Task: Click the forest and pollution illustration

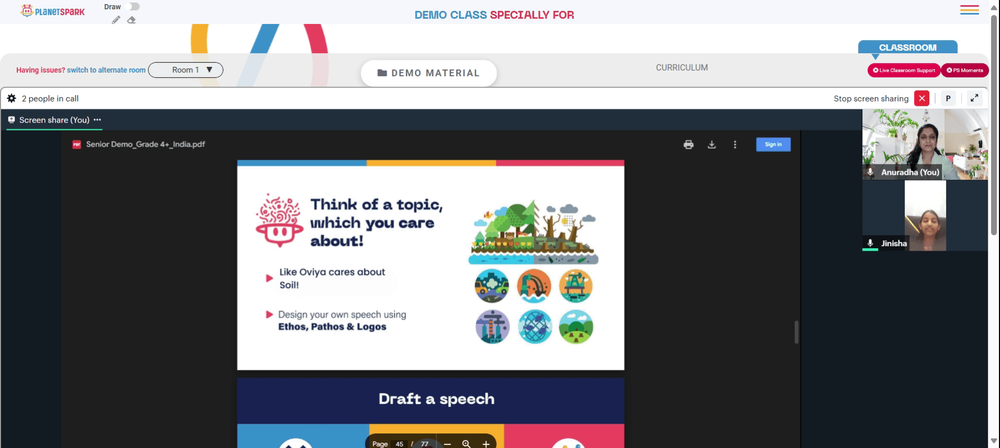Action: [534, 232]
